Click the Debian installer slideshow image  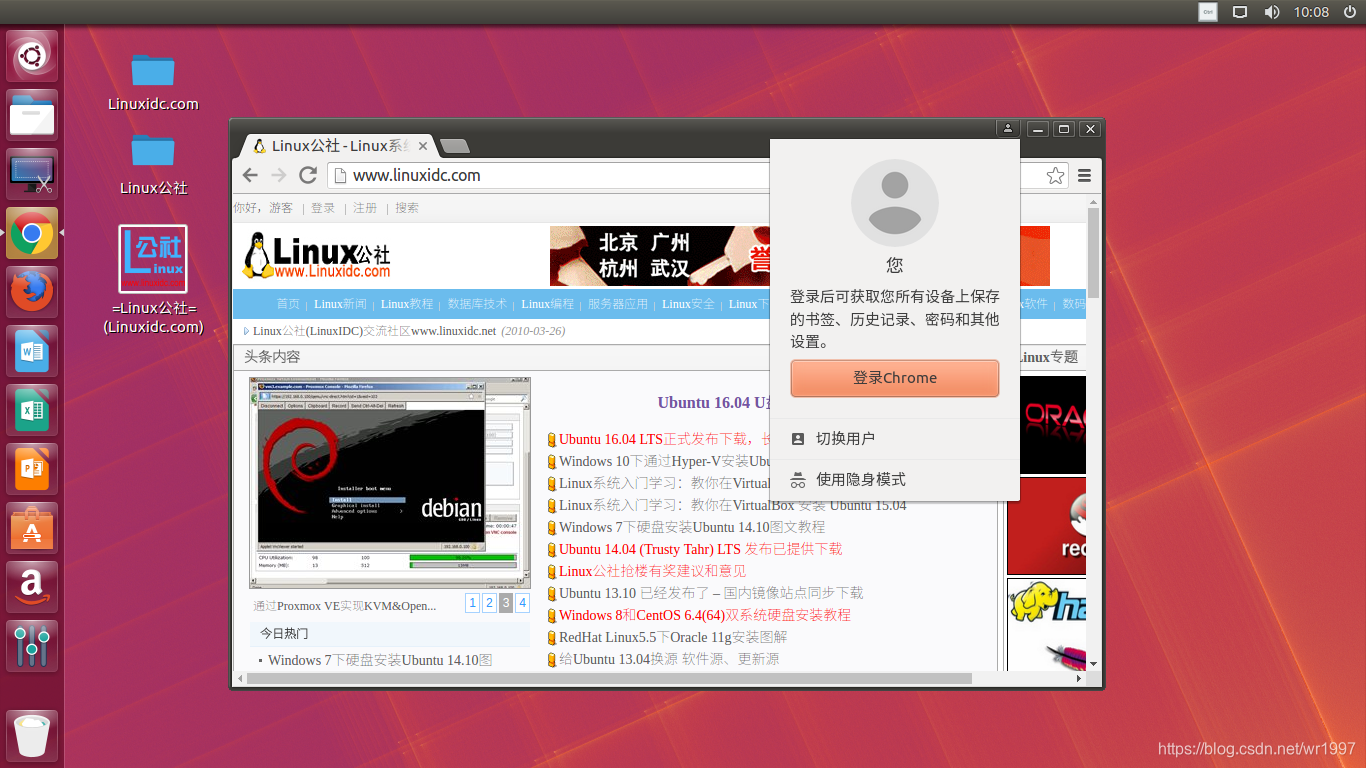pos(389,483)
